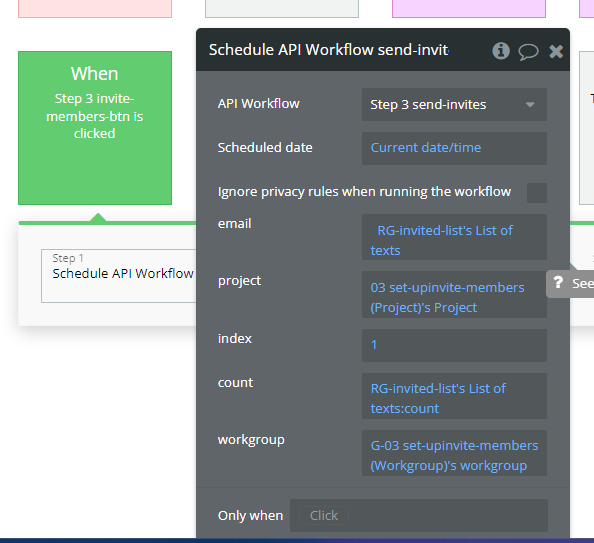Click the question mark See reference icon
This screenshot has height=543, width=594.
point(558,283)
